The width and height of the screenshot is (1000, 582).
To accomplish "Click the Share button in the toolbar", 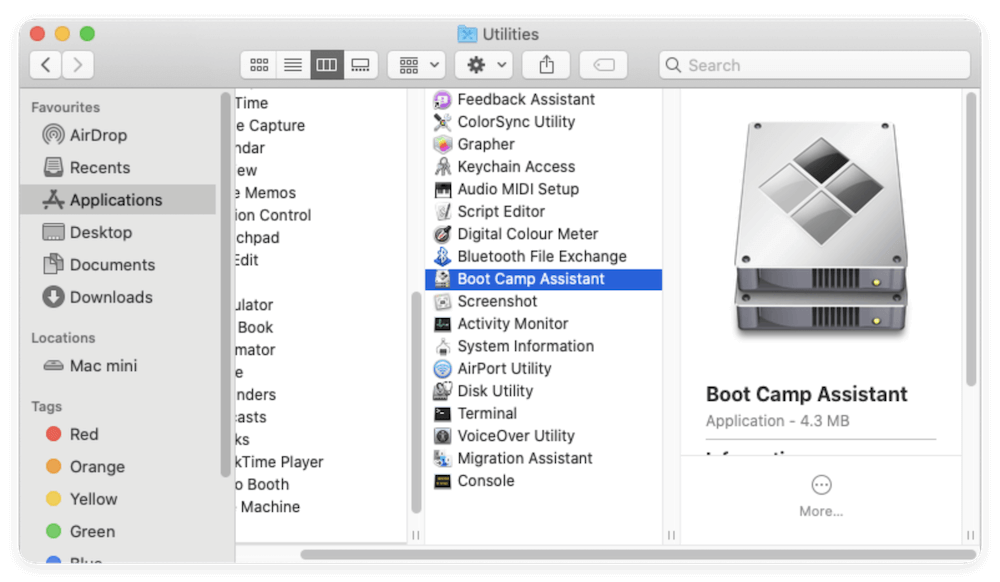I will coord(545,64).
